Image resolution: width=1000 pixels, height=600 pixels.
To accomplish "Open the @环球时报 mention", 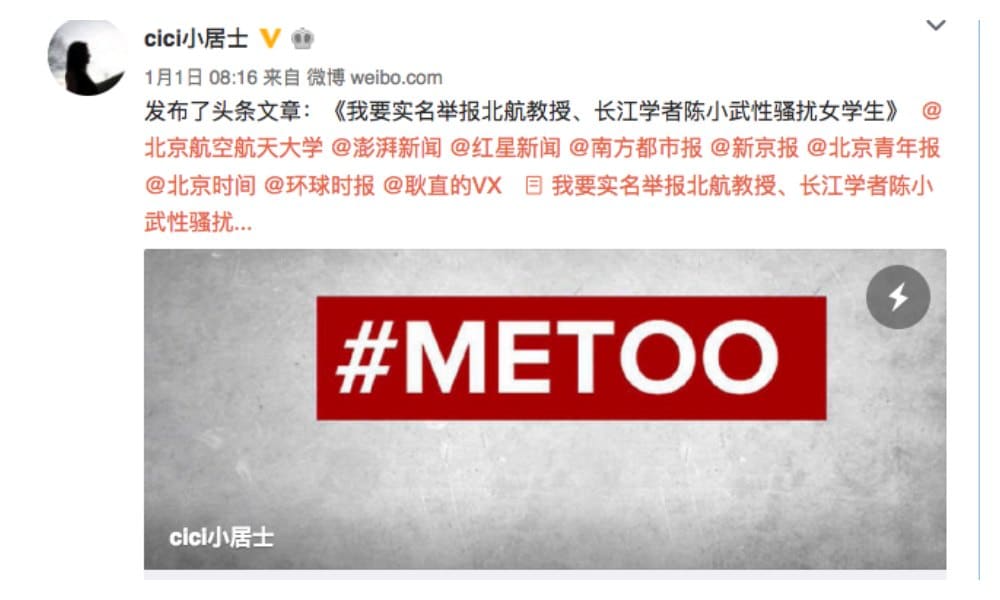I will coord(319,186).
